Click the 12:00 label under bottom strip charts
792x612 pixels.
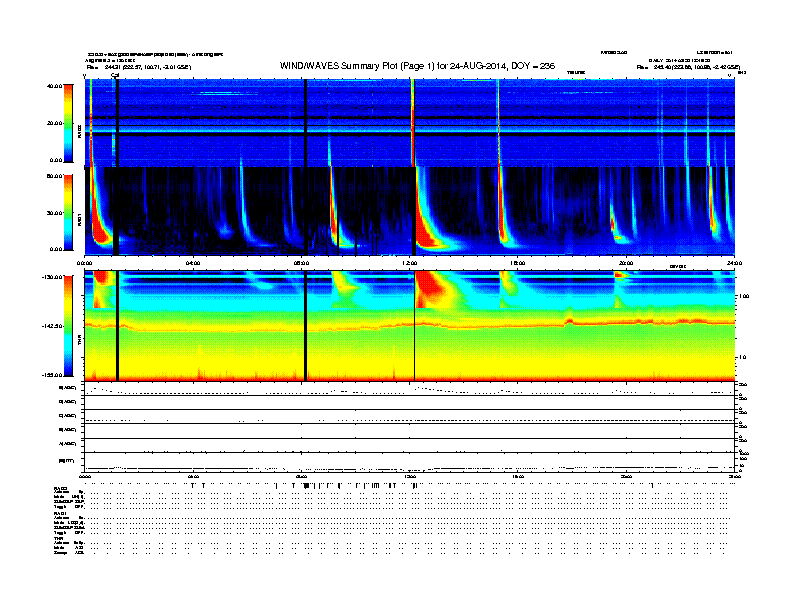[409, 476]
